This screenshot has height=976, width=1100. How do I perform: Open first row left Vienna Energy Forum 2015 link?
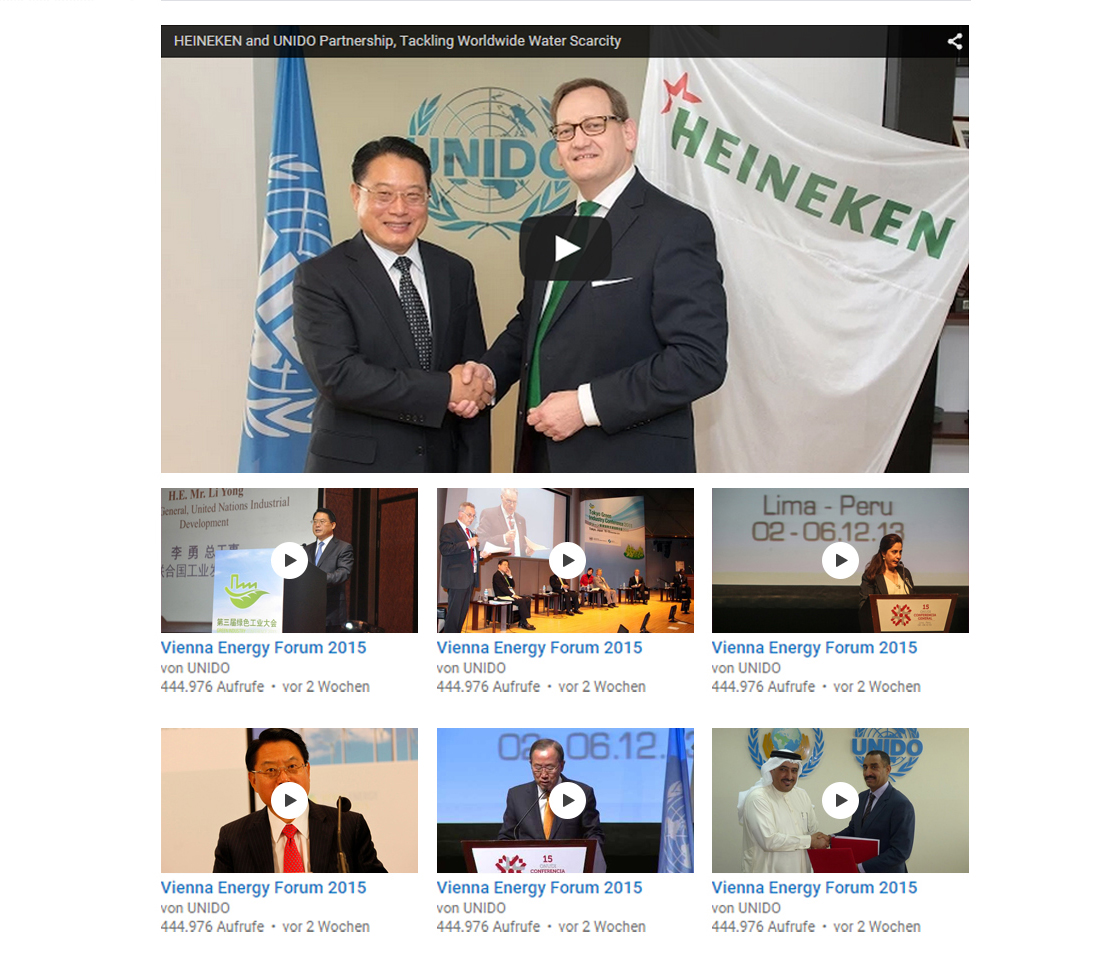[263, 648]
